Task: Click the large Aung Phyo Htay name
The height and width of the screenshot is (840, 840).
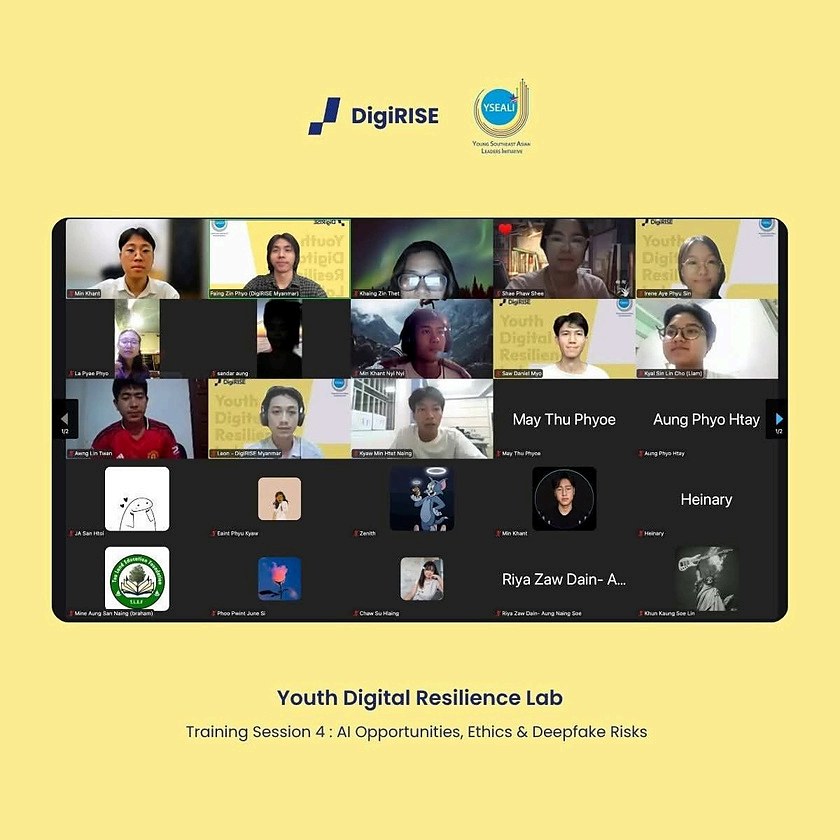Action: [x=707, y=419]
